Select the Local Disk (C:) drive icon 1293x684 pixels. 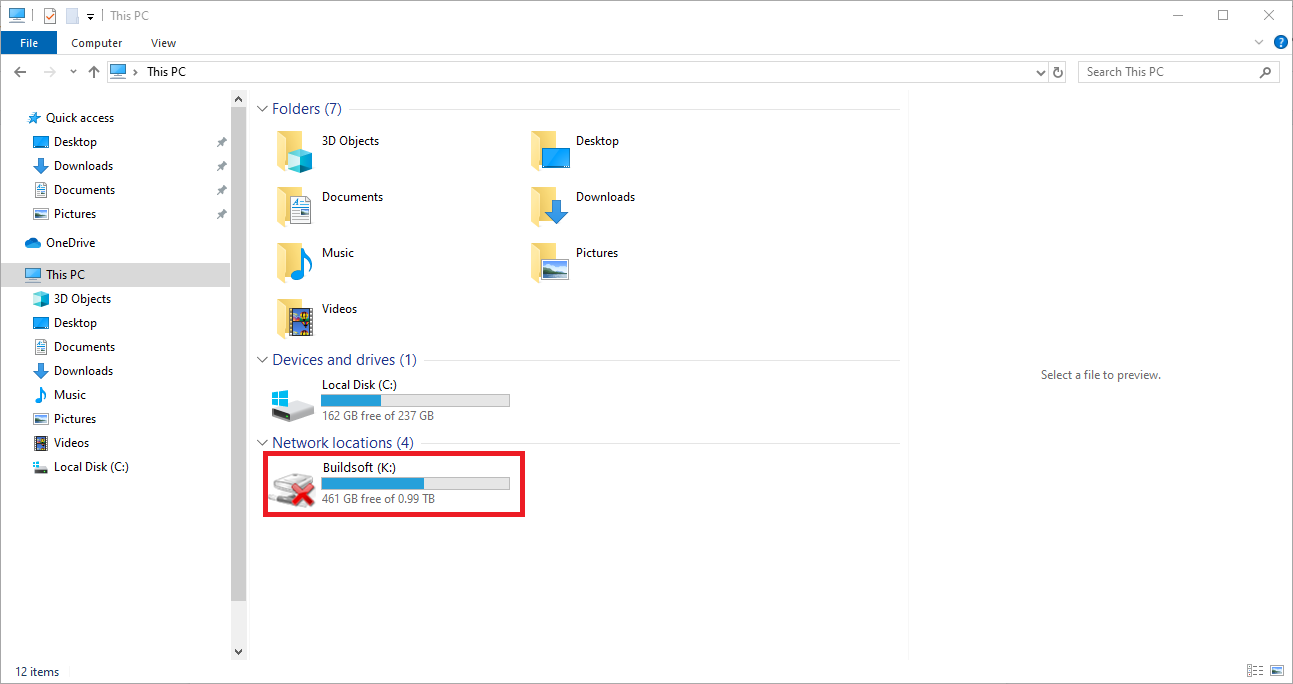[293, 402]
